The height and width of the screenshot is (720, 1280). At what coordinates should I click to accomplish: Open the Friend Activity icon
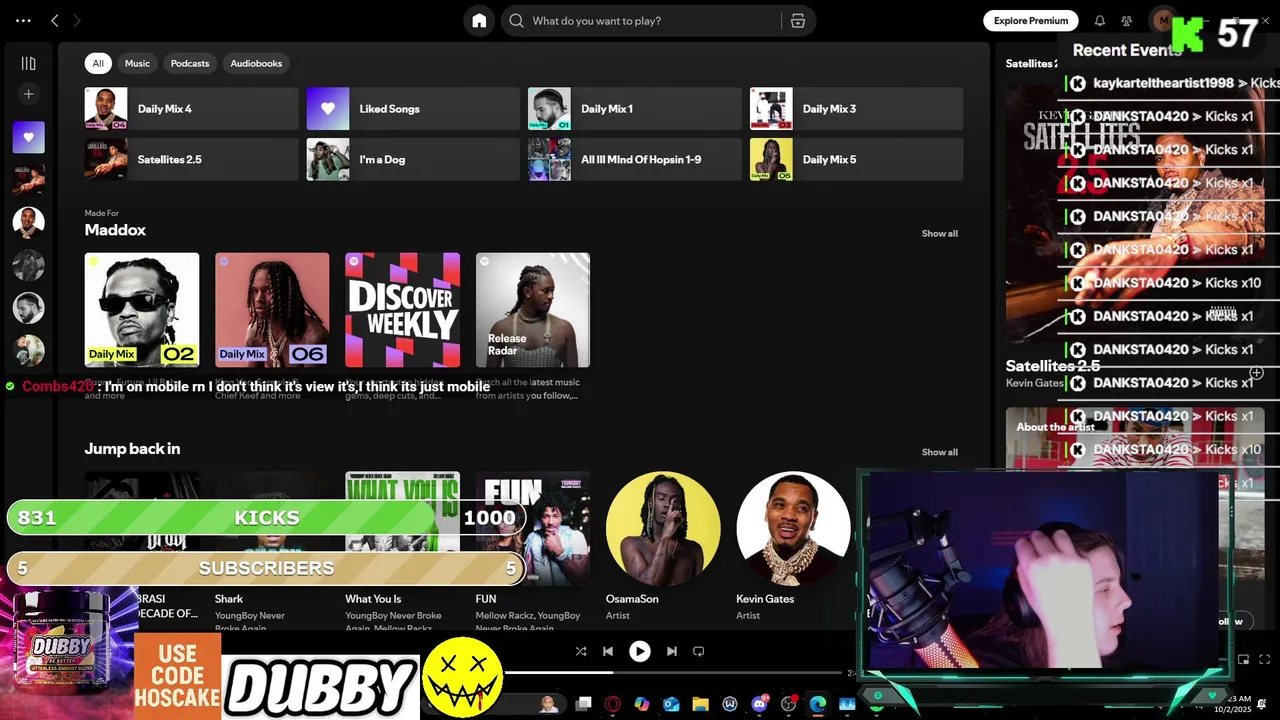coord(1127,20)
